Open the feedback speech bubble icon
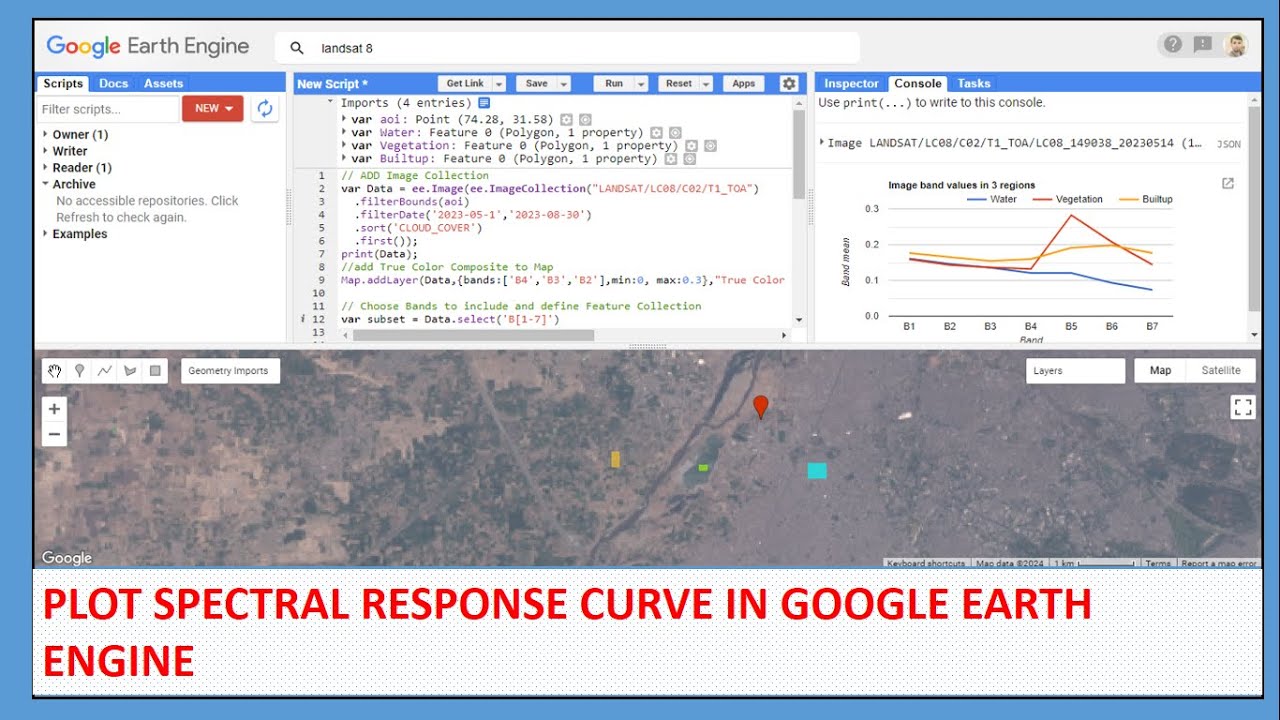Screen dimensions: 1280x720 pos(1203,44)
